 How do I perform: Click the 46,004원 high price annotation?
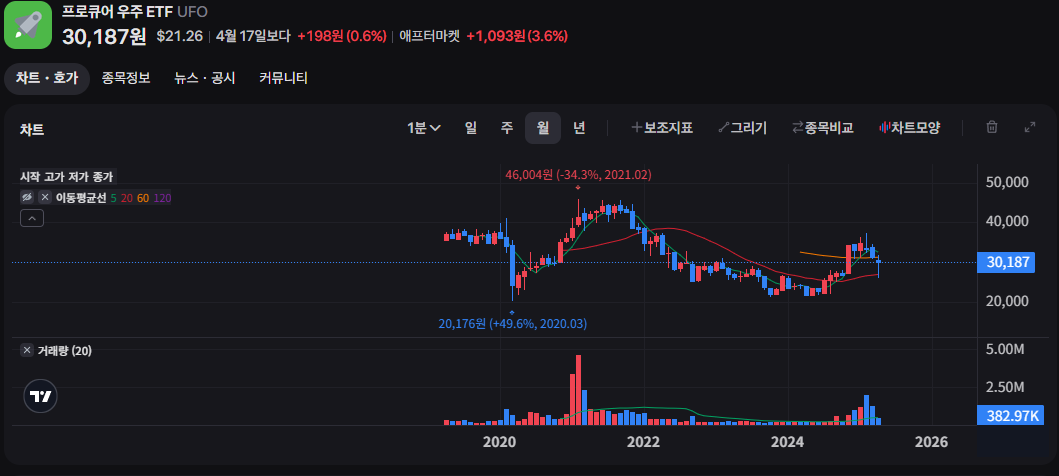click(x=578, y=175)
